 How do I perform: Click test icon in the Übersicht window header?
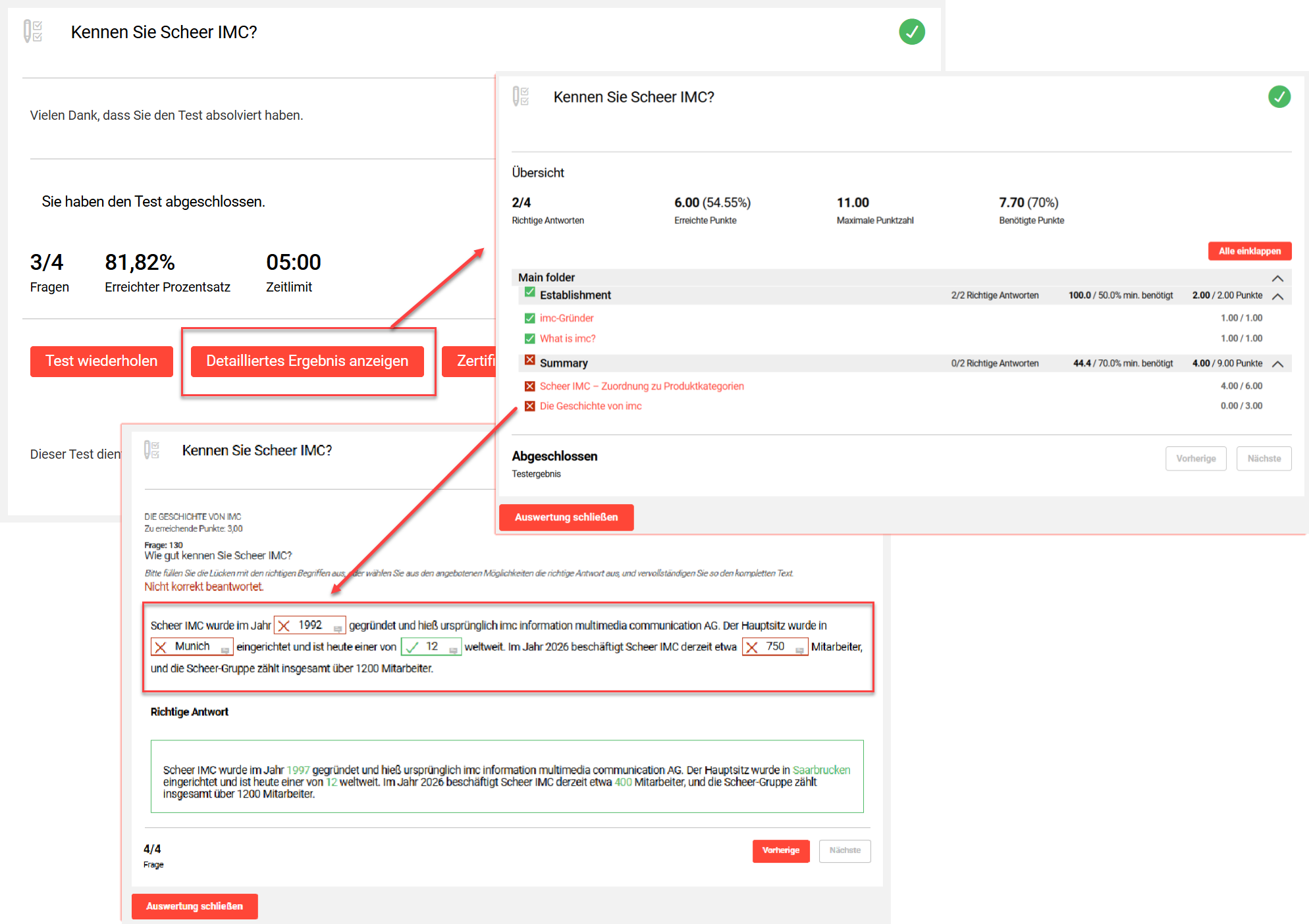point(521,96)
